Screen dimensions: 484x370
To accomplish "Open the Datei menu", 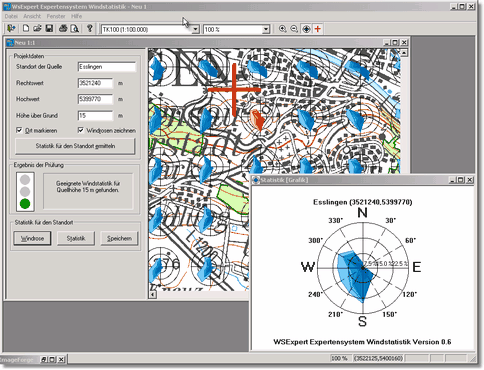I will click(11, 16).
